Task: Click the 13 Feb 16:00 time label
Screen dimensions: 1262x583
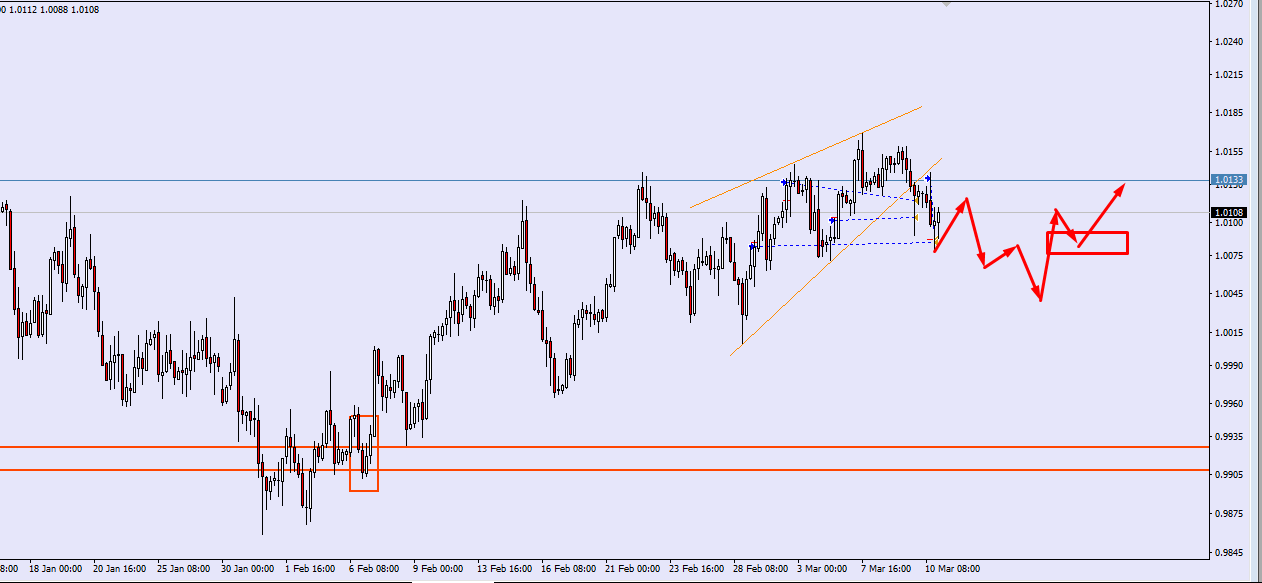Action: [x=504, y=568]
